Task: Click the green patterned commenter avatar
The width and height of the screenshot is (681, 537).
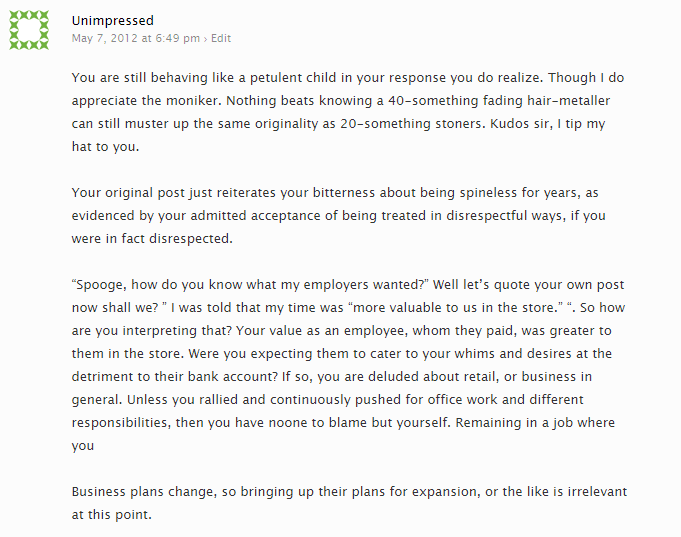Action: point(30,29)
